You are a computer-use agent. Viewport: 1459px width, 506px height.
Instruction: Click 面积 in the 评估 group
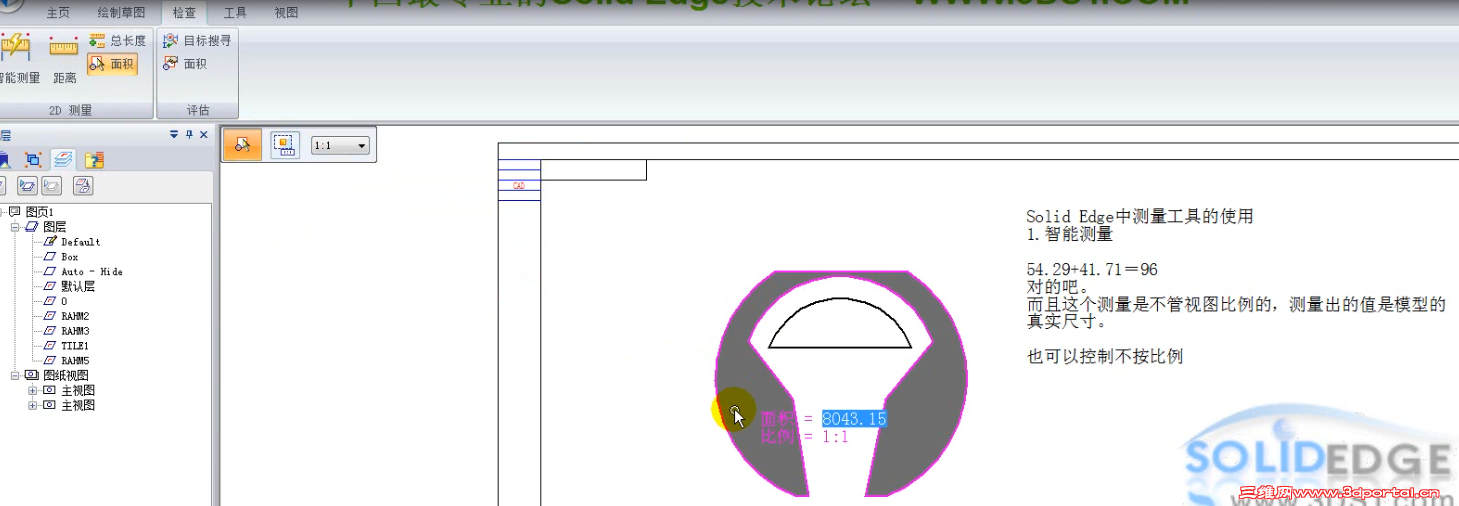[x=185, y=64]
